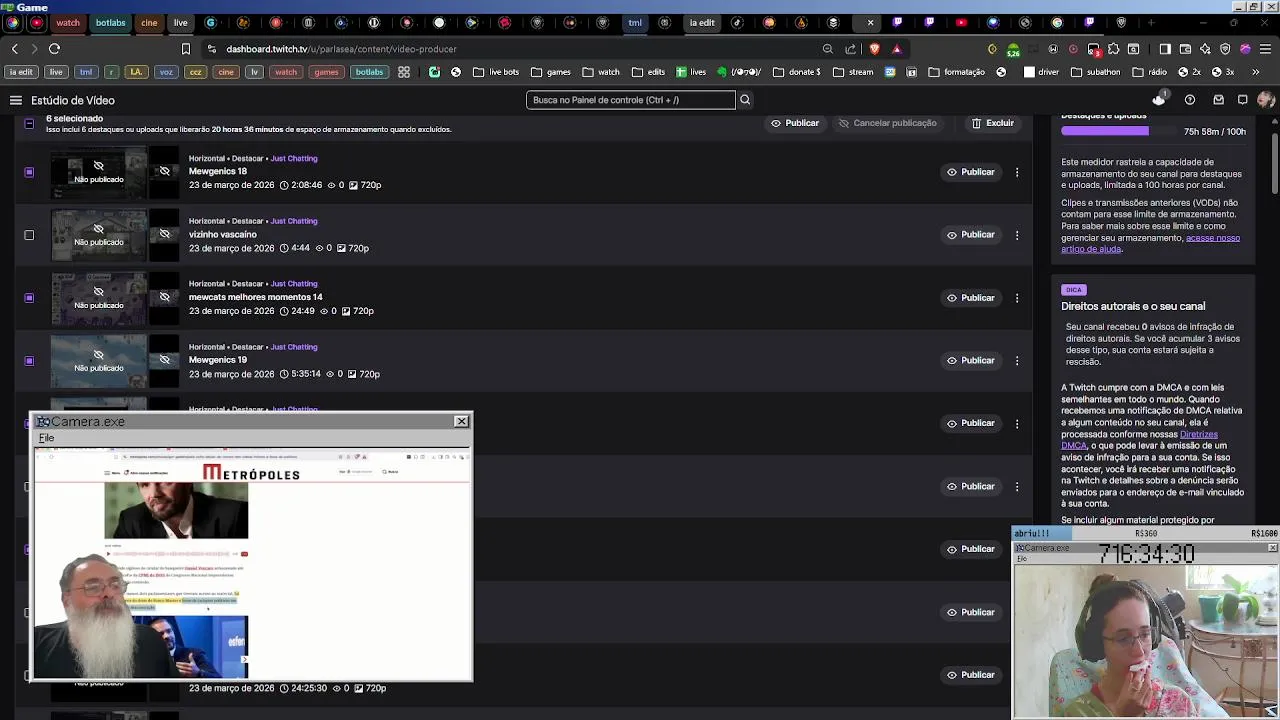Screen dimensions: 1280x720
Task: Open the botlabs bookmark pill
Action: coord(369,72)
